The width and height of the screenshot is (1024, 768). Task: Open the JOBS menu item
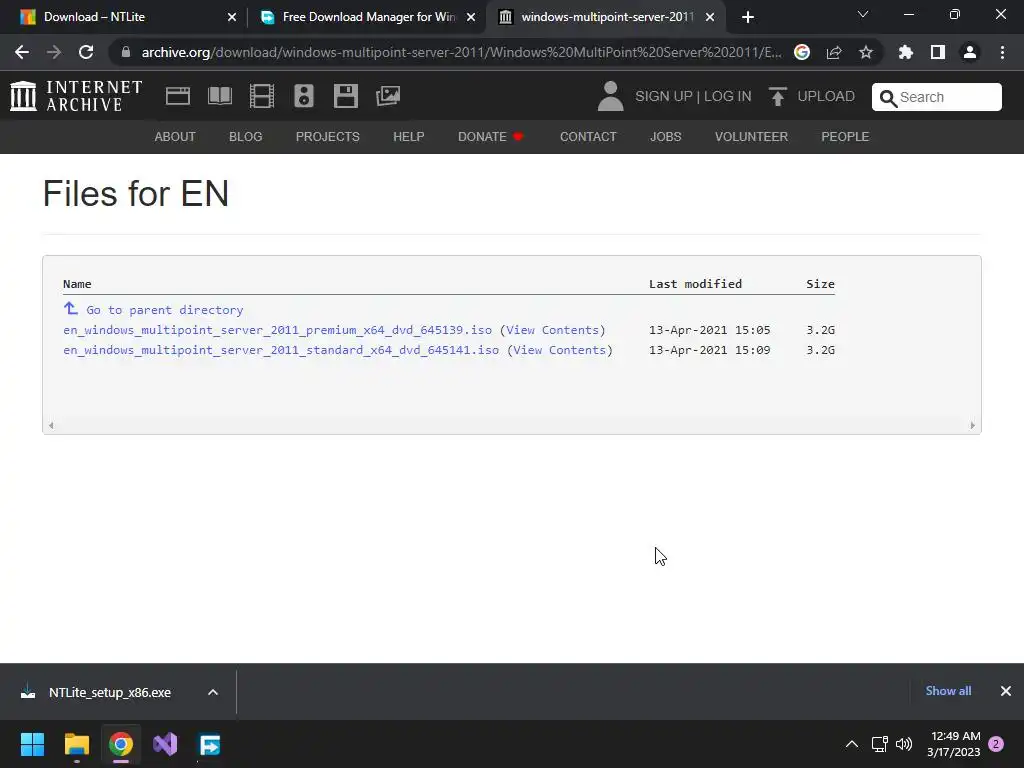[665, 136]
